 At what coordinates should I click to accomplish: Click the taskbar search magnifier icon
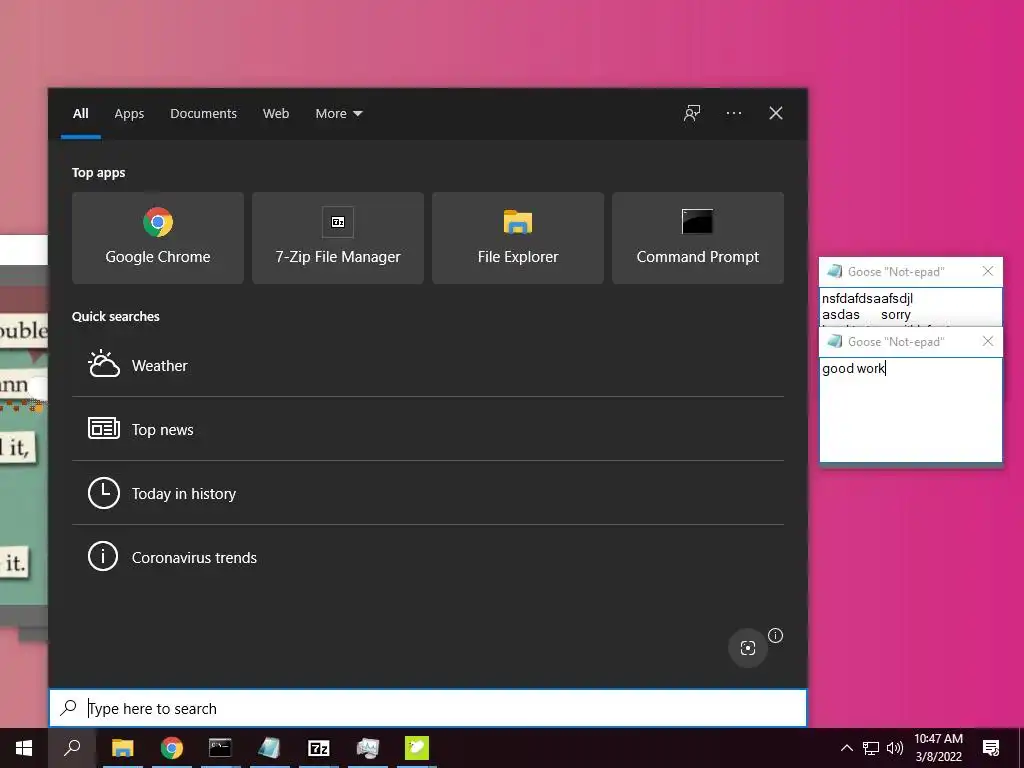72,748
